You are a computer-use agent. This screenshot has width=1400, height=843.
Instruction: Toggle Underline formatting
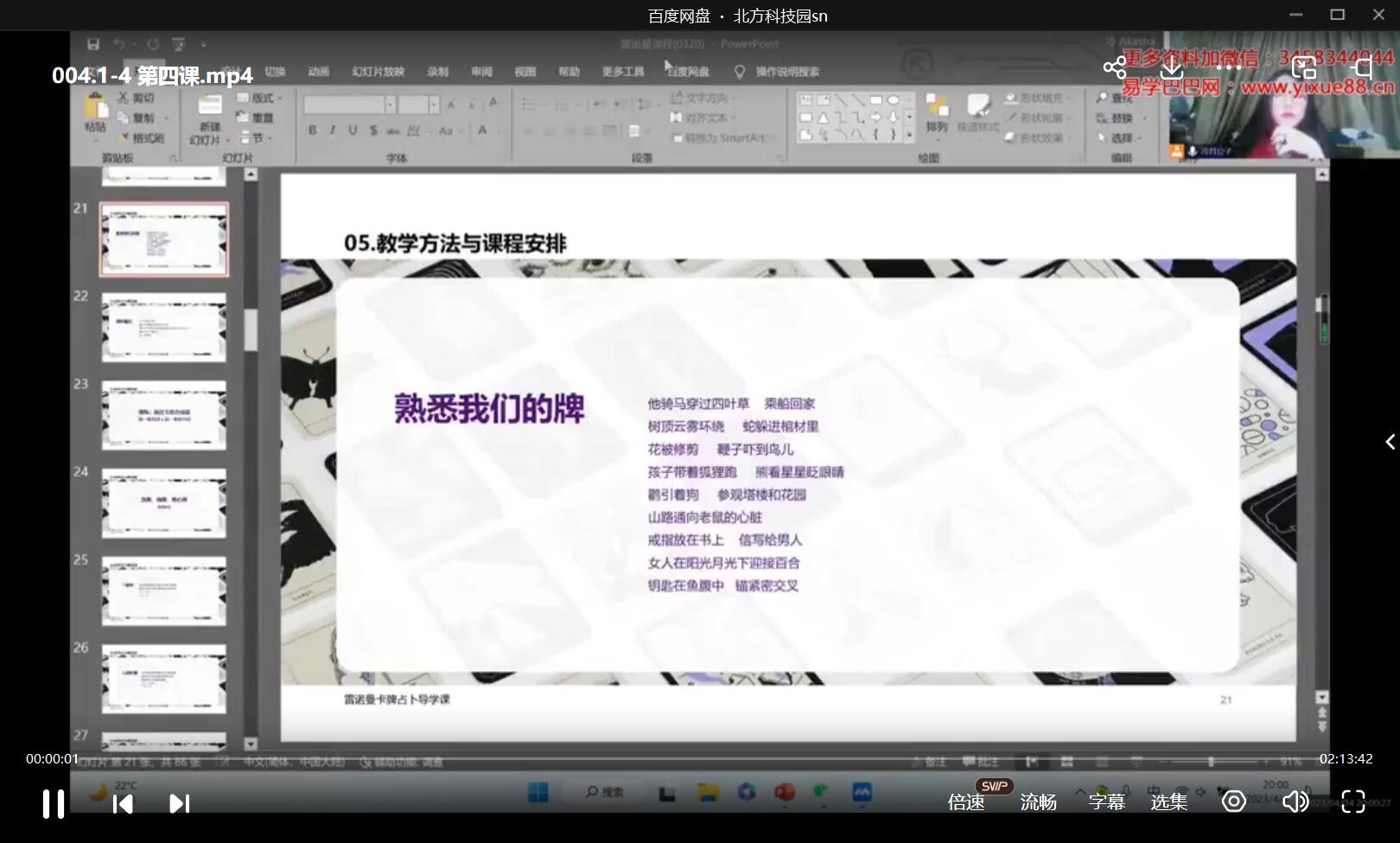point(351,131)
